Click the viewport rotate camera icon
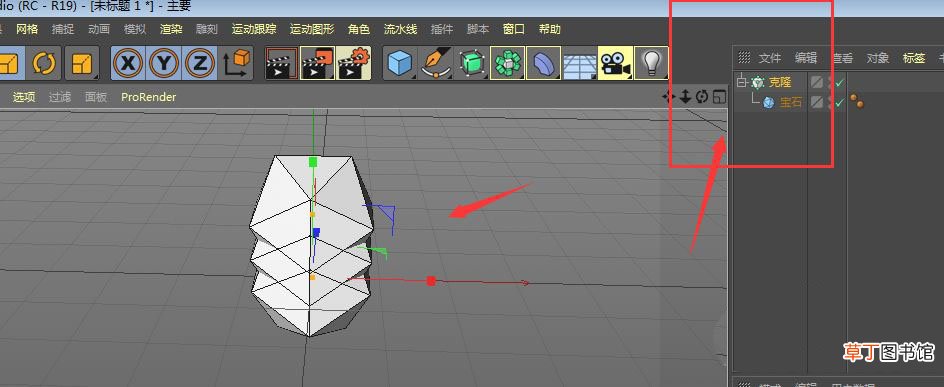Screen dimensions: 944x387 [x=702, y=96]
